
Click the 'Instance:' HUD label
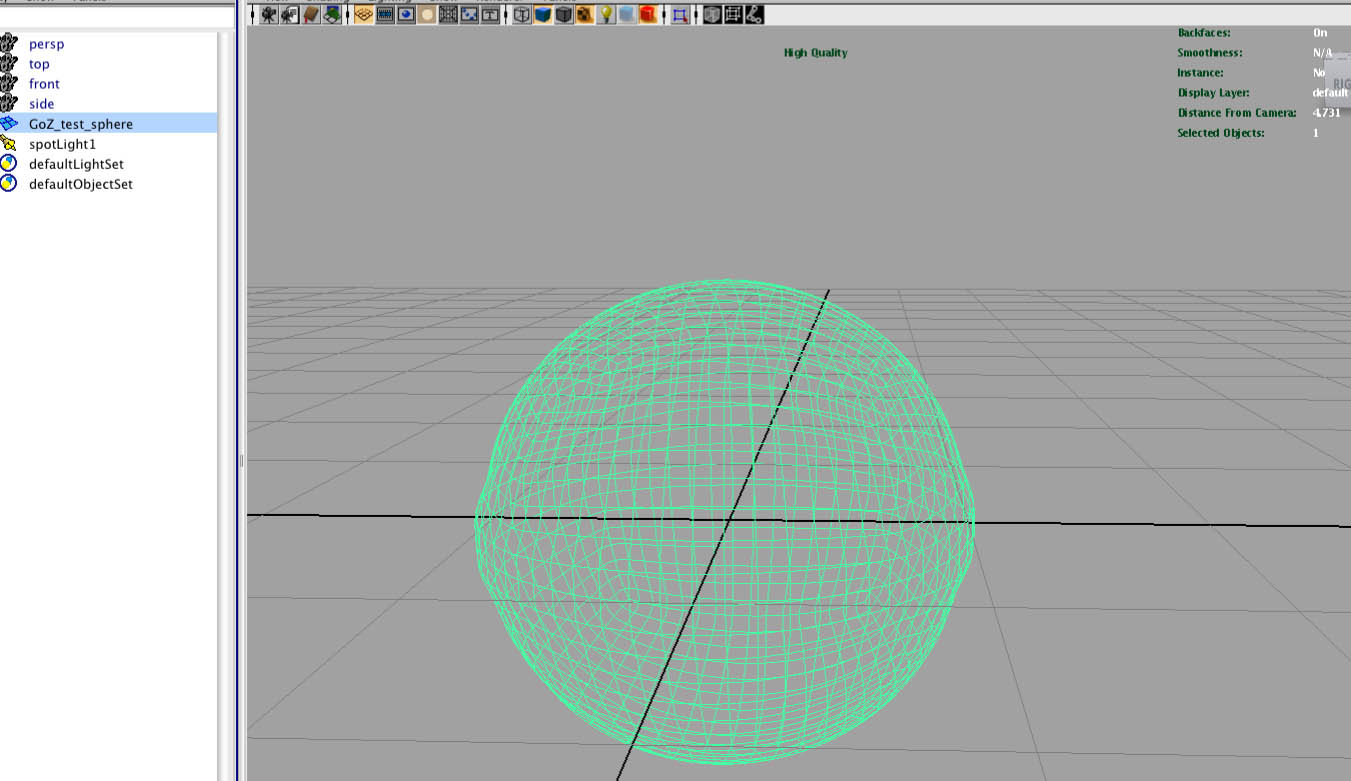(1200, 73)
